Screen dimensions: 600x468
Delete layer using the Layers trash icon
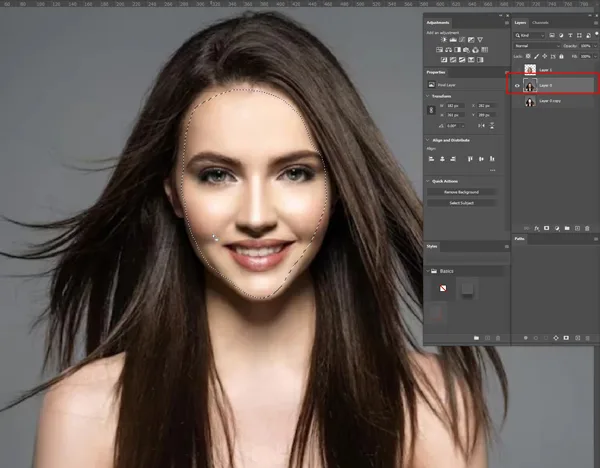[x=589, y=229]
